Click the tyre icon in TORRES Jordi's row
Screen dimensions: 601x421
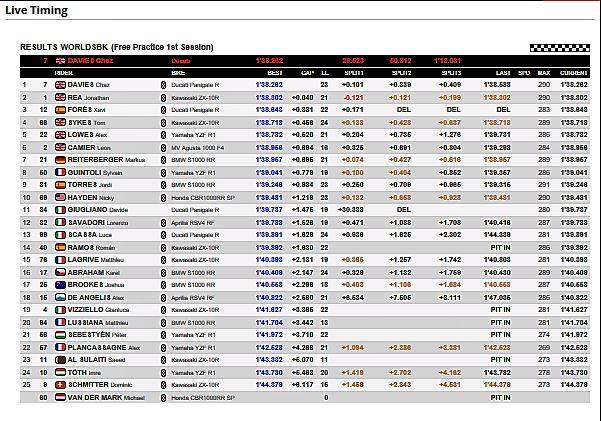coord(163,185)
